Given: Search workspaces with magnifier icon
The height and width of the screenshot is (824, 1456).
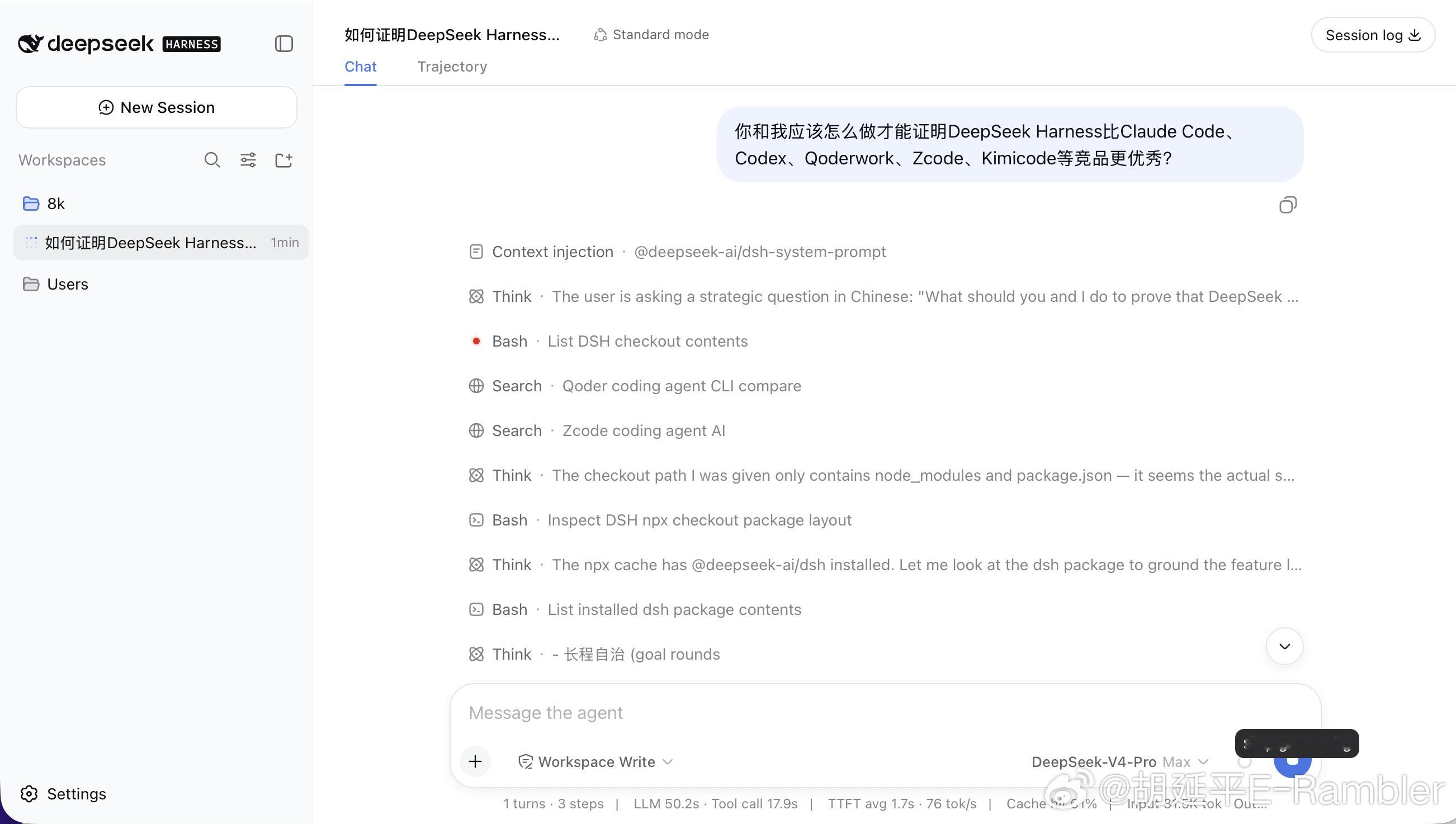Looking at the screenshot, I should [x=212, y=160].
